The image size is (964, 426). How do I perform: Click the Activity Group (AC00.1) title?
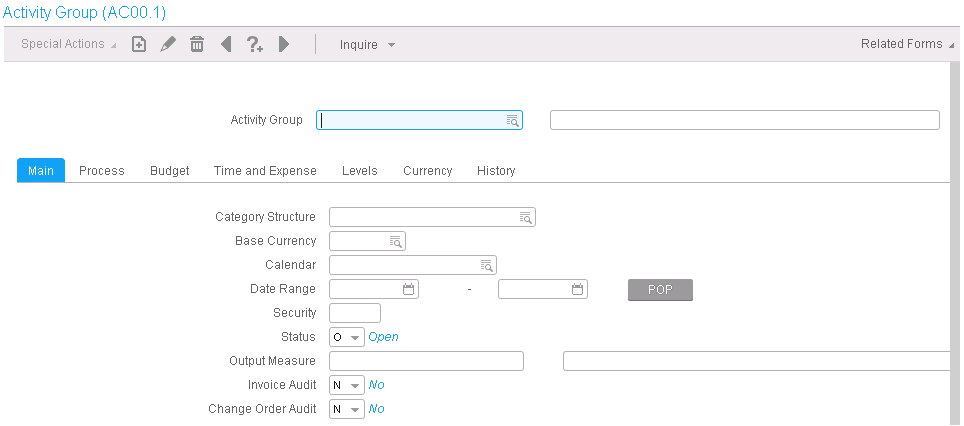tap(84, 12)
